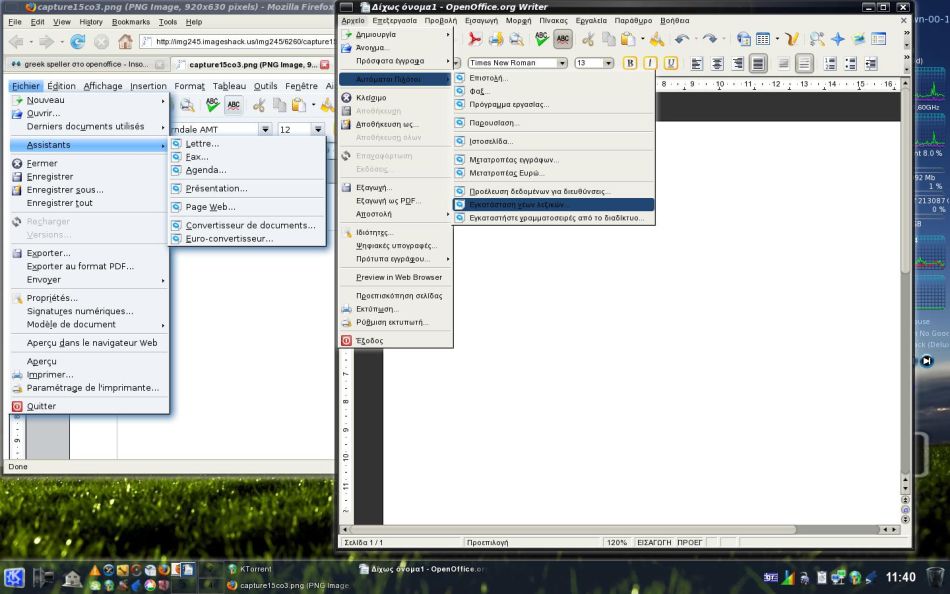Click Έξοδος to quit Writer
This screenshot has height=594, width=950.
point(396,341)
